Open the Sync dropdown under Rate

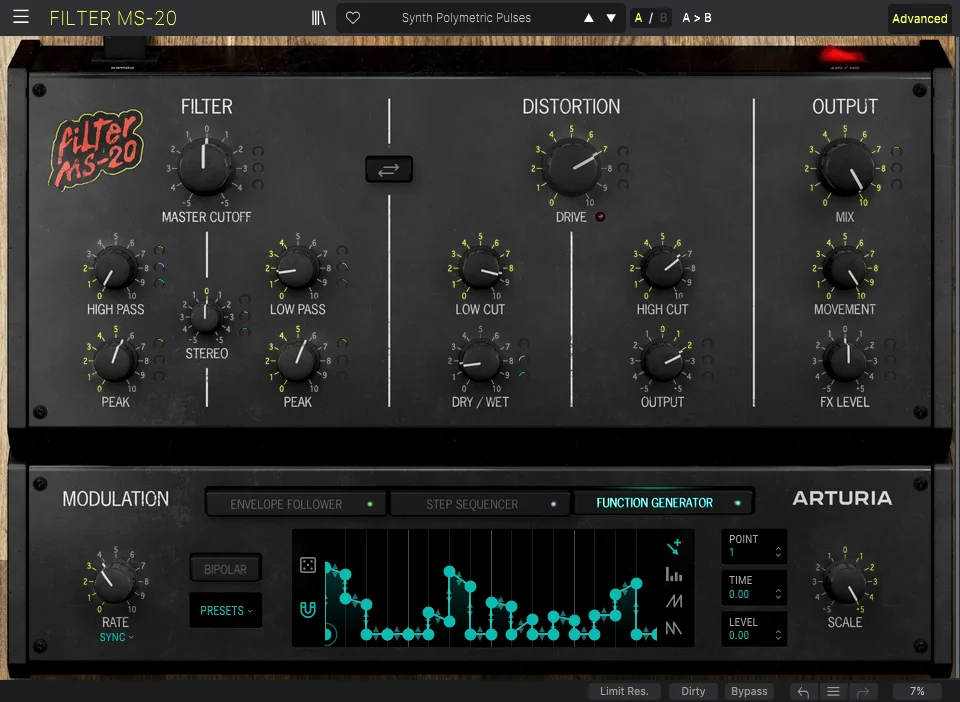(116, 637)
